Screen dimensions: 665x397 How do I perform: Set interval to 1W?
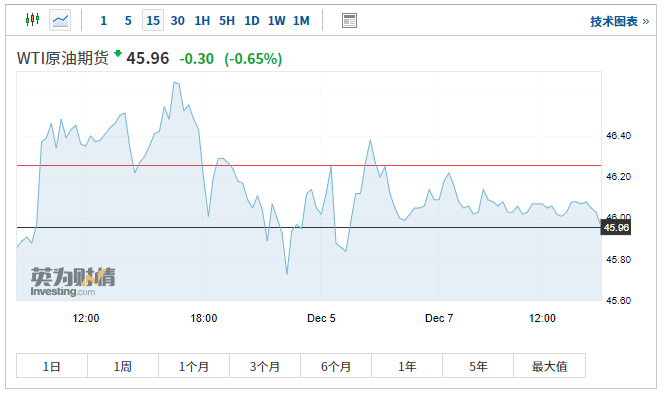pos(277,20)
